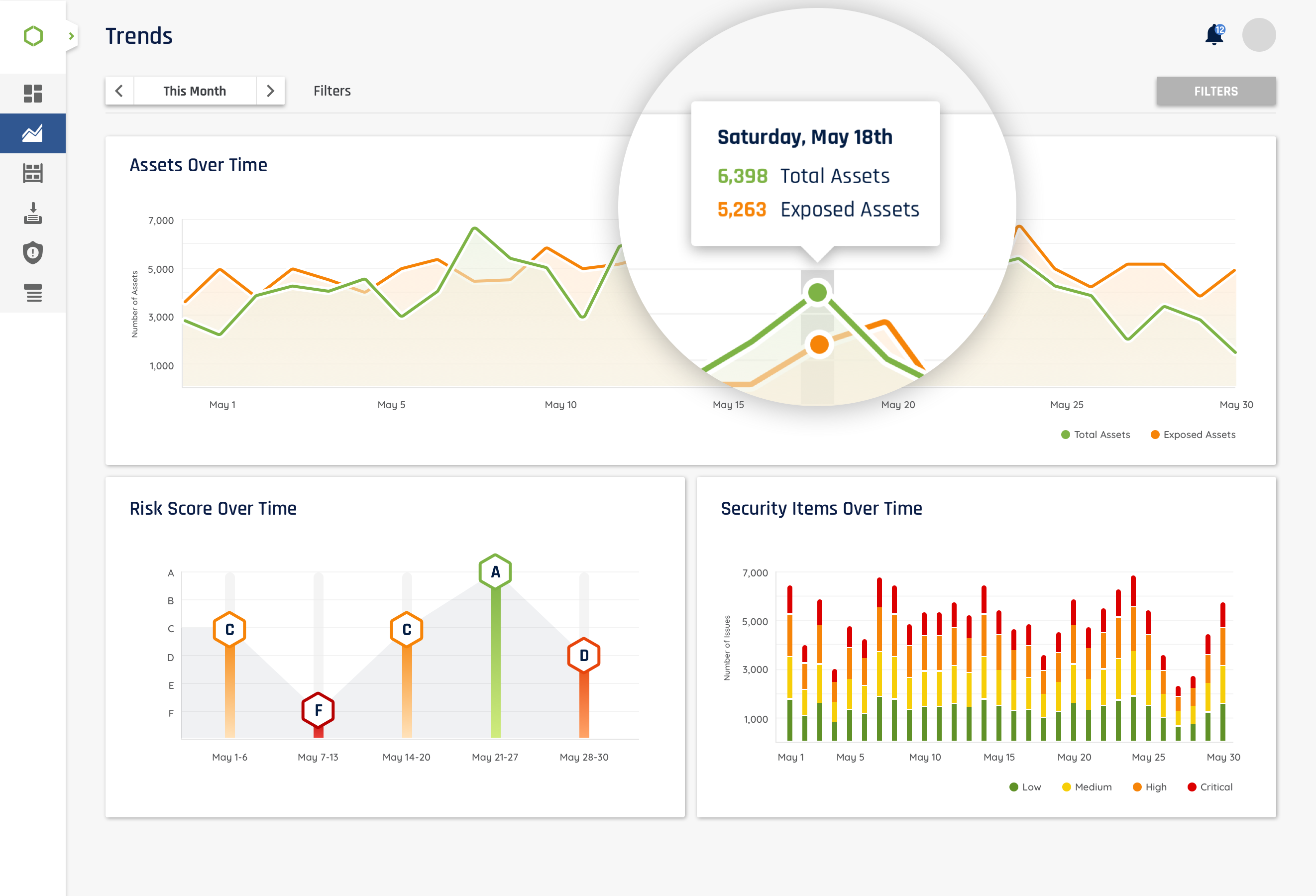Open the user profile avatar

[1258, 35]
